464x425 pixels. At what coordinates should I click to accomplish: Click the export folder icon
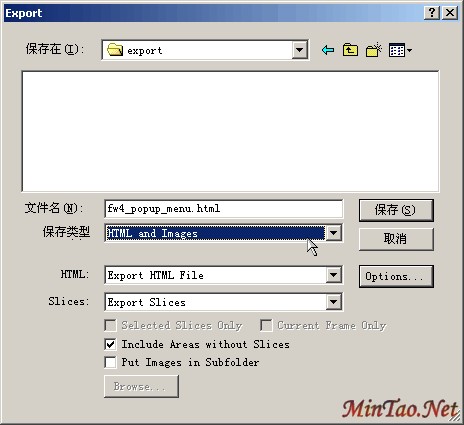[x=115, y=50]
